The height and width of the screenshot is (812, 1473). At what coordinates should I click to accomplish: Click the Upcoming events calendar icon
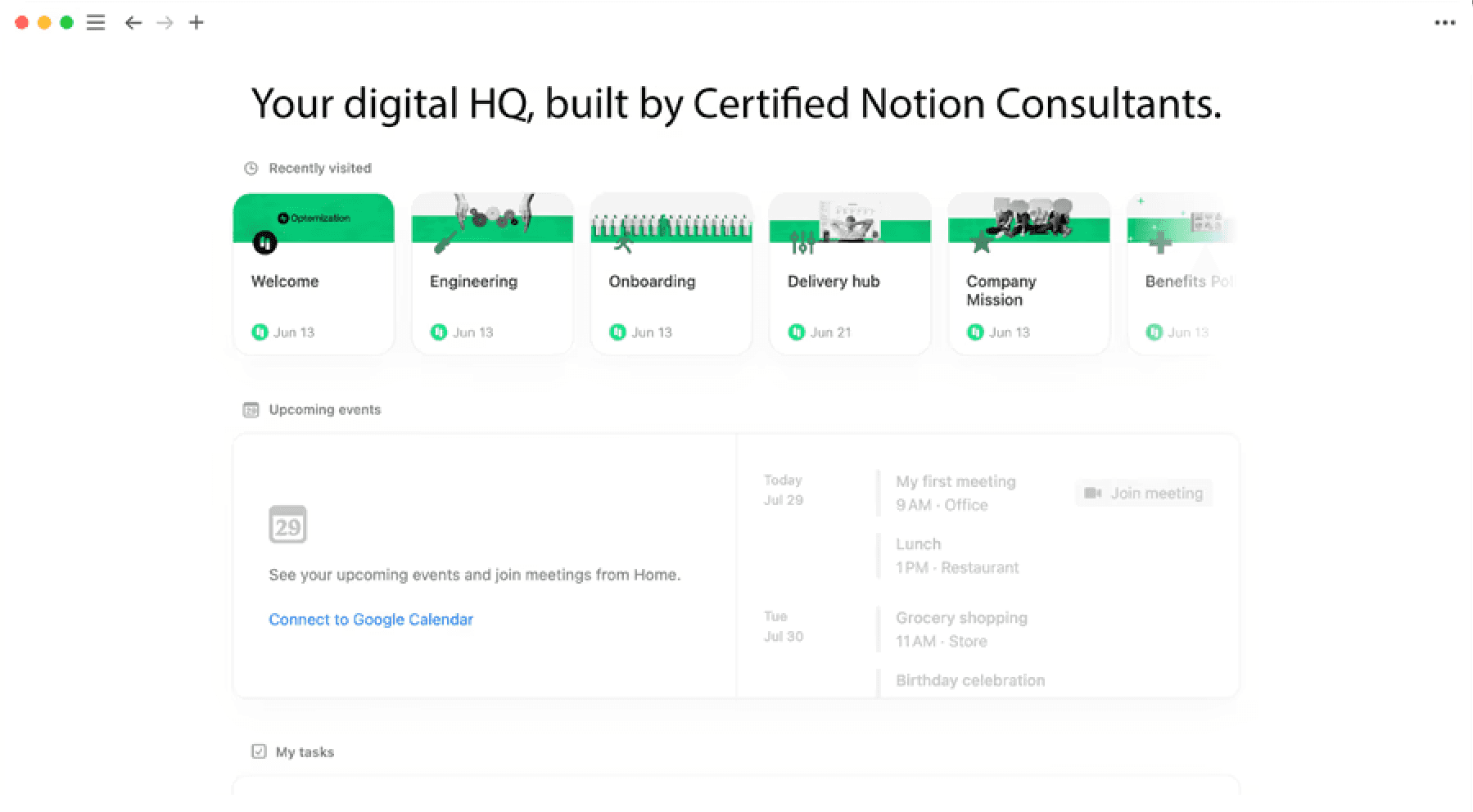(251, 410)
